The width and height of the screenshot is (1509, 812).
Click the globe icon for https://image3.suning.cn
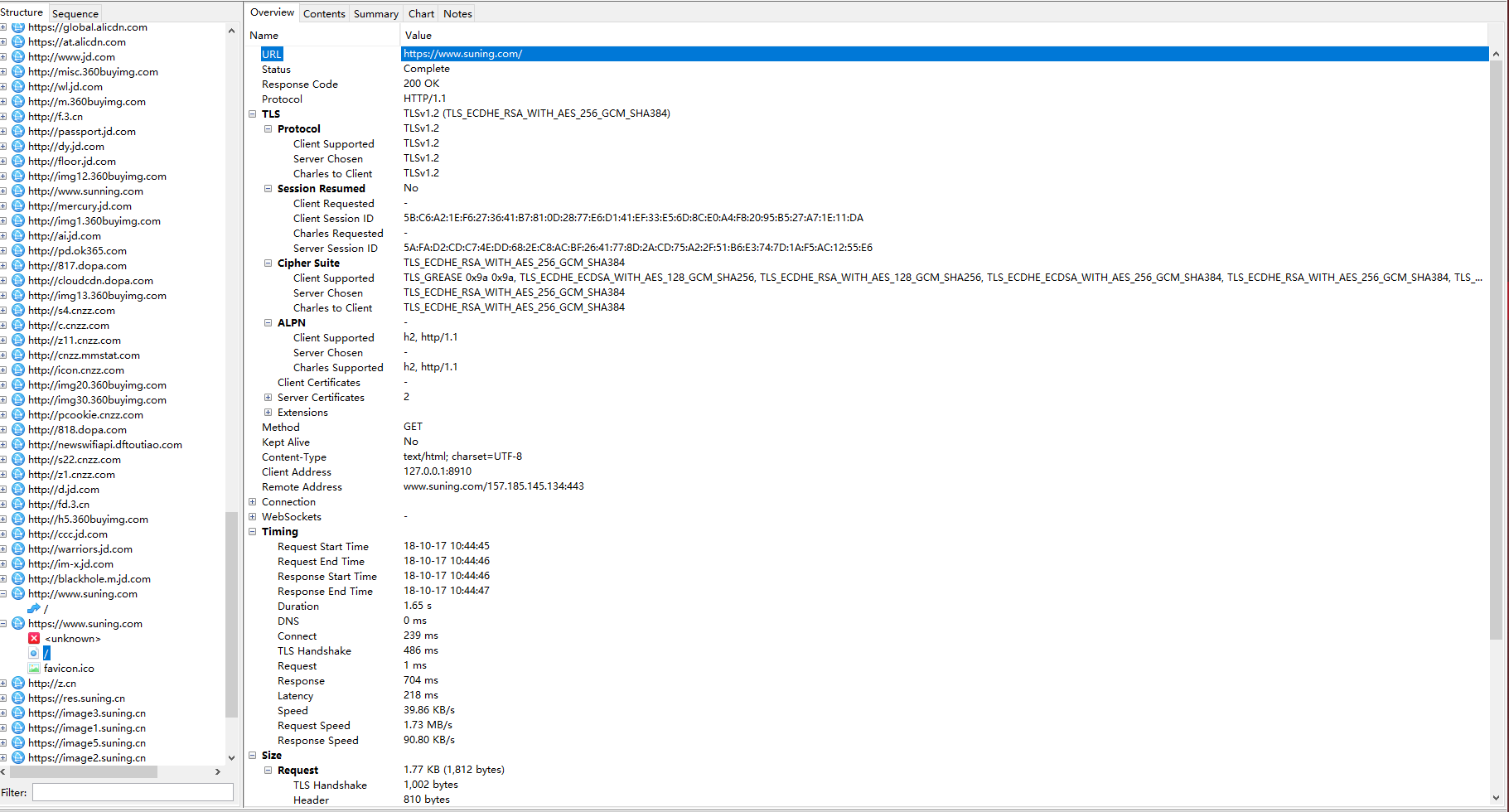[x=18, y=713]
